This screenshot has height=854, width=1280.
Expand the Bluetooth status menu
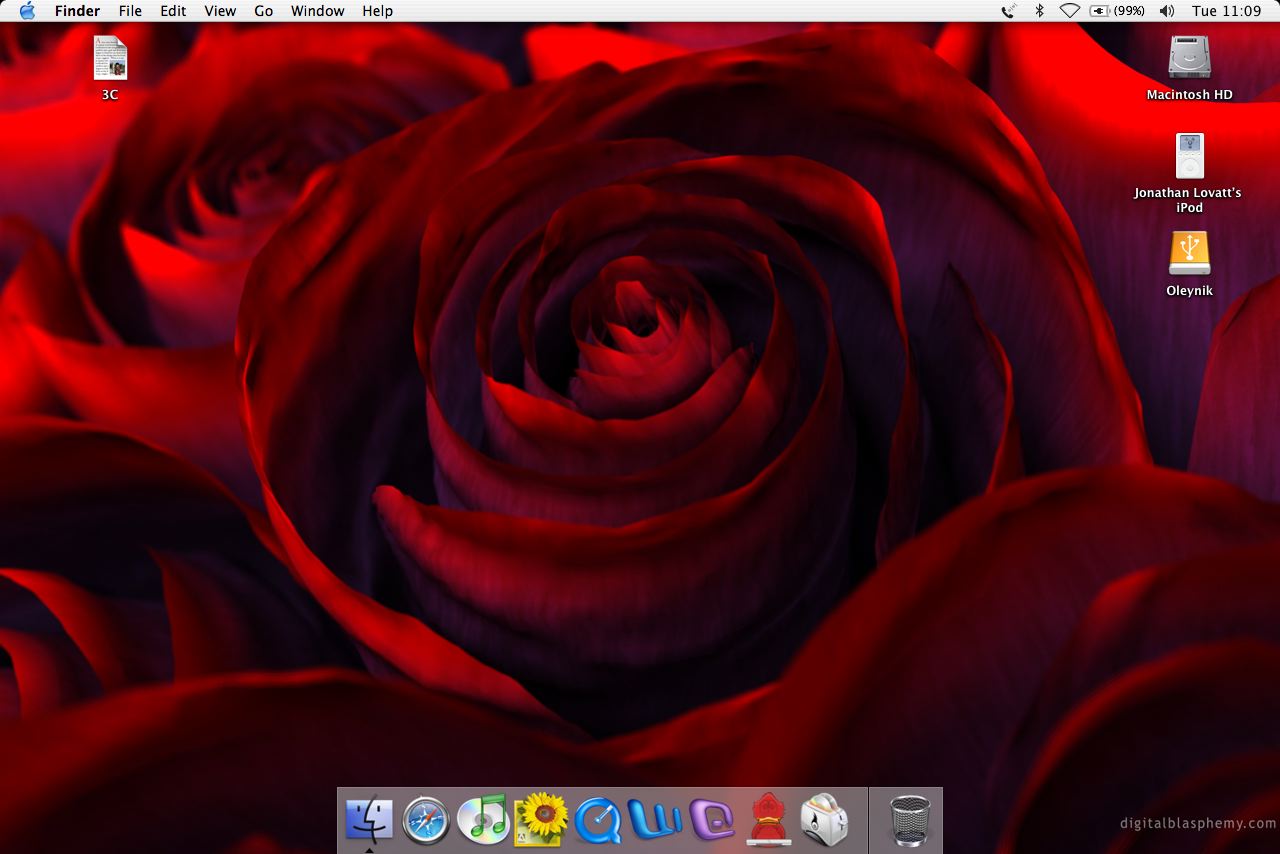1039,11
